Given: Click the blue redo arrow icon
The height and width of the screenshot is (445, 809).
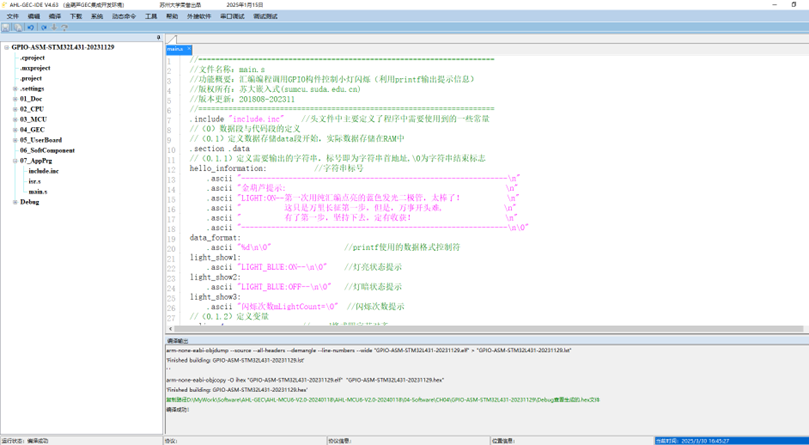Looking at the screenshot, I should pyautogui.click(x=41, y=28).
